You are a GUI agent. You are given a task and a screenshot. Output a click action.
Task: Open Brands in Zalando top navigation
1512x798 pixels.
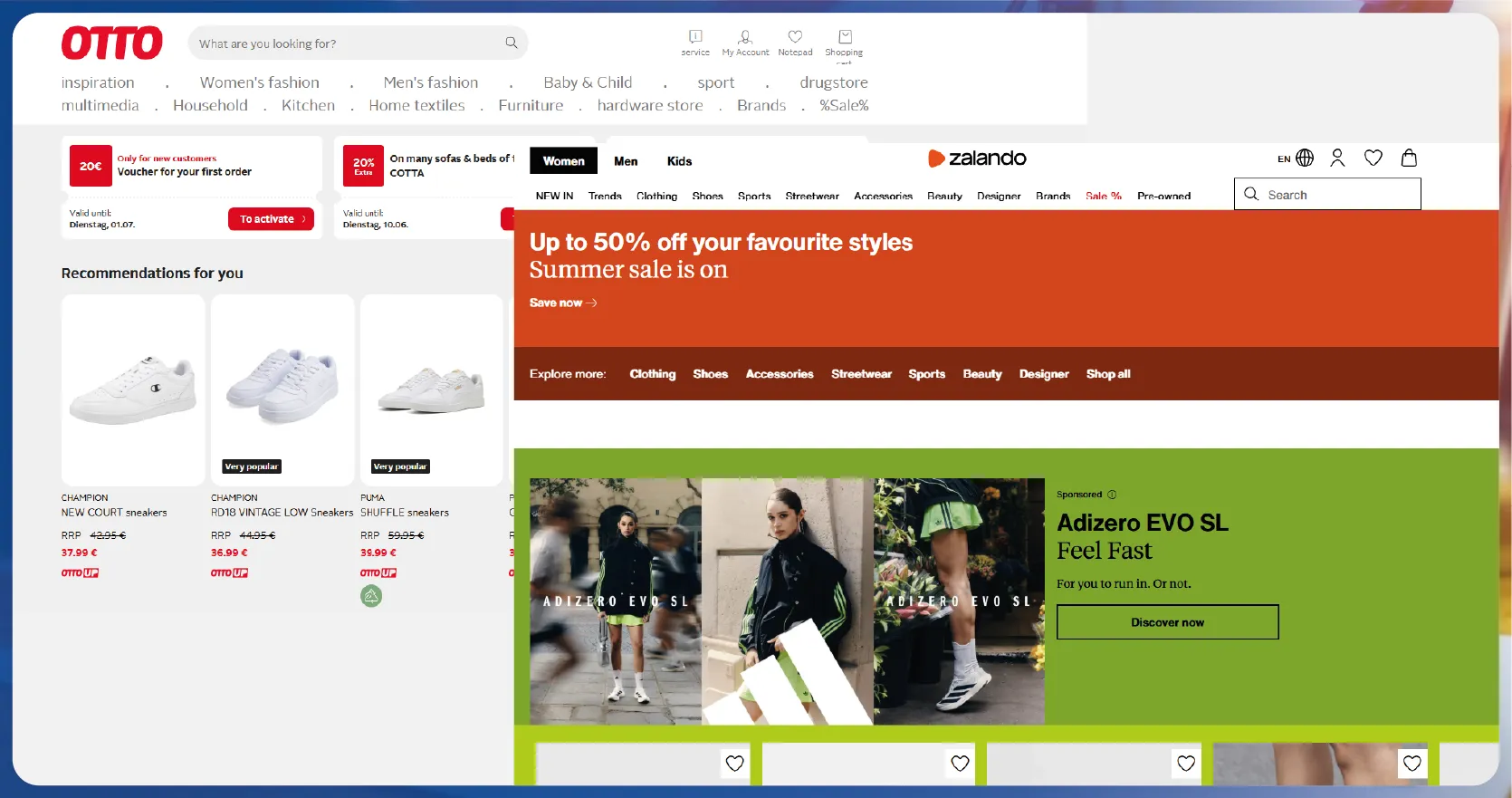[1053, 196]
